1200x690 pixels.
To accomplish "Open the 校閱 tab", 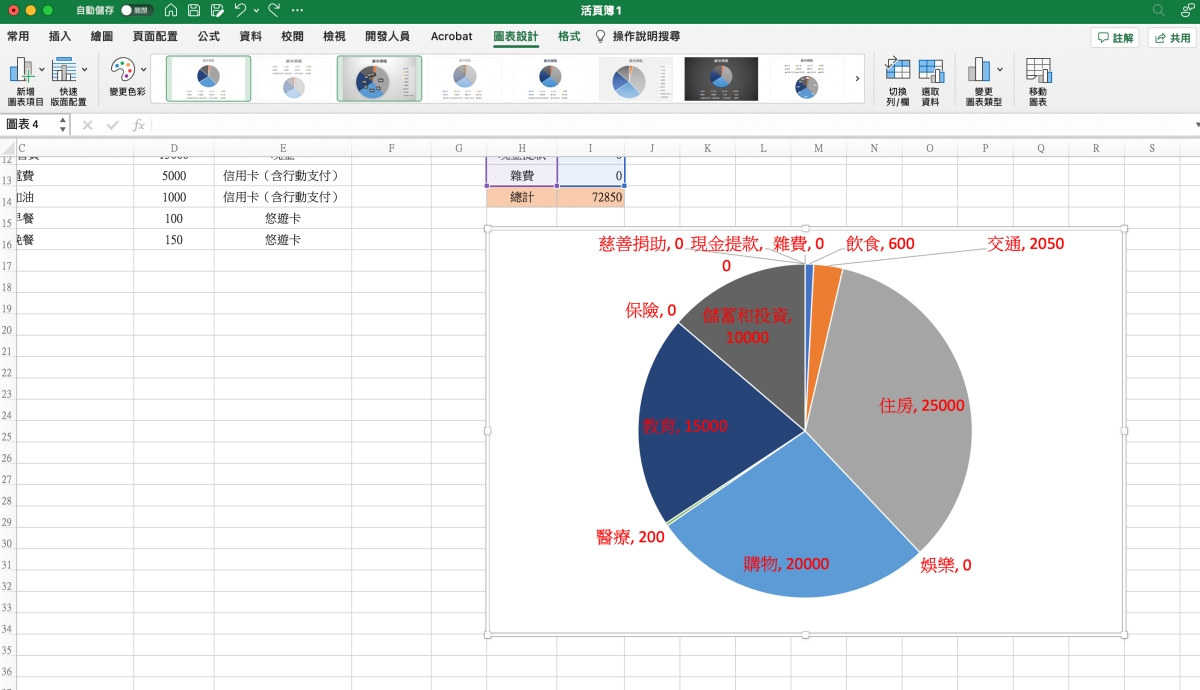I will tap(292, 36).
